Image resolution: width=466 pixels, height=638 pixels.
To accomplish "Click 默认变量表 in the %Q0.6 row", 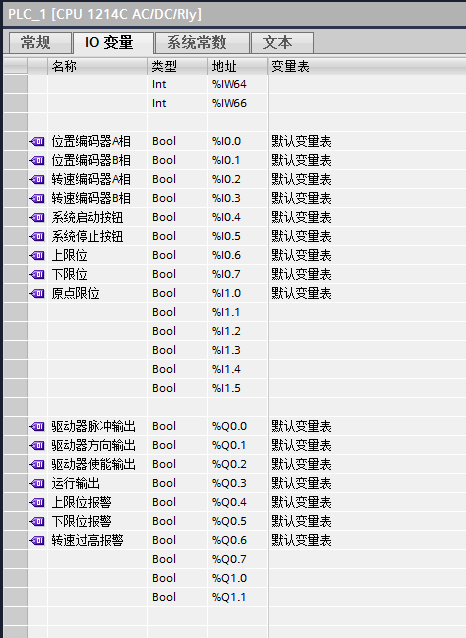I will (301, 540).
